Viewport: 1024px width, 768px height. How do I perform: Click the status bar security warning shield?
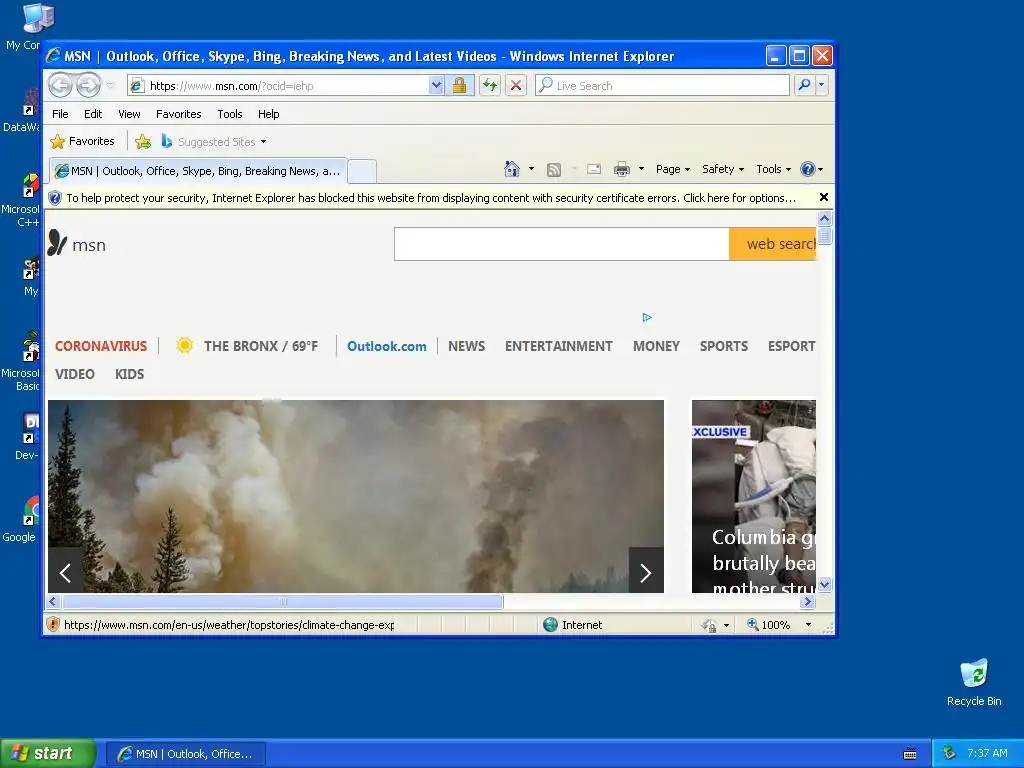(54, 624)
